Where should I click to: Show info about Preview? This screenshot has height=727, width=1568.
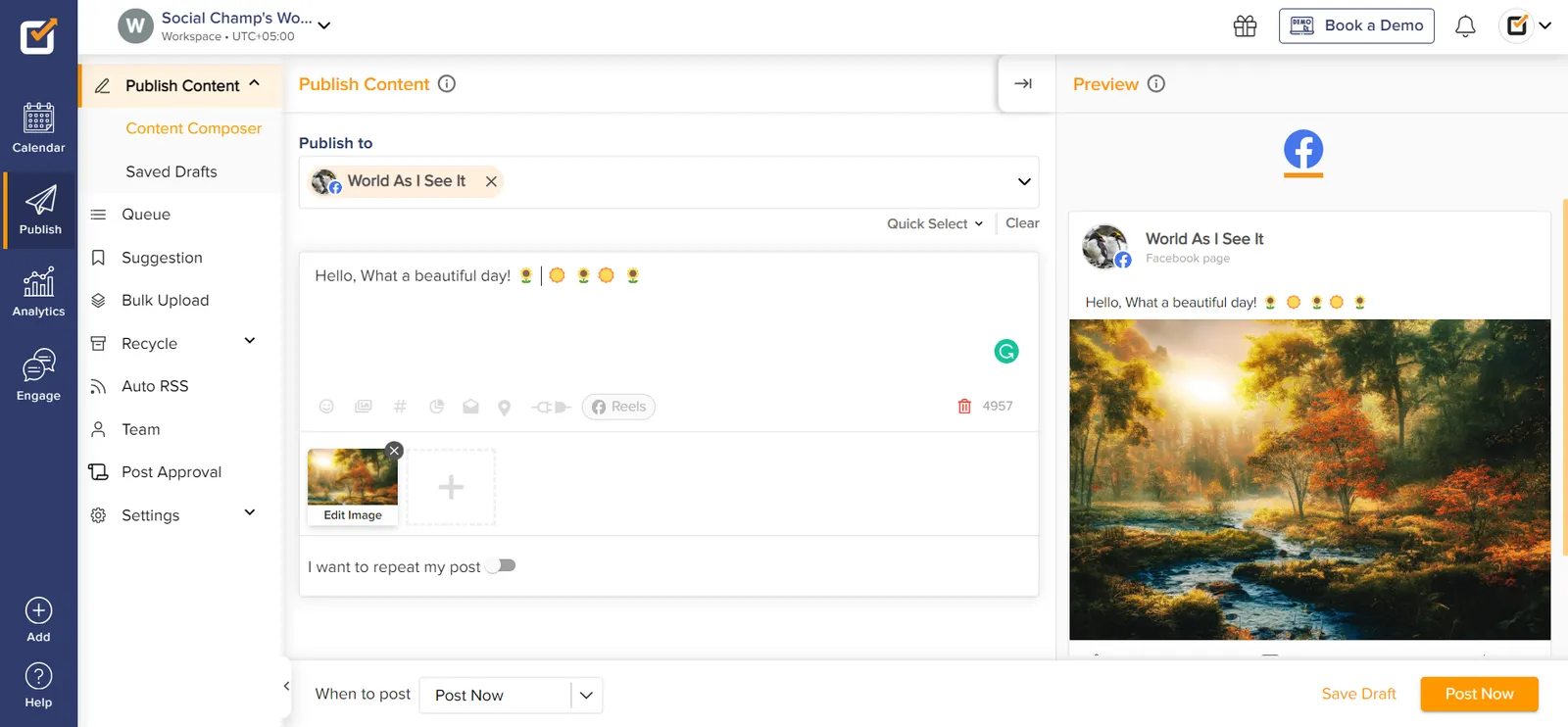pos(1156,84)
